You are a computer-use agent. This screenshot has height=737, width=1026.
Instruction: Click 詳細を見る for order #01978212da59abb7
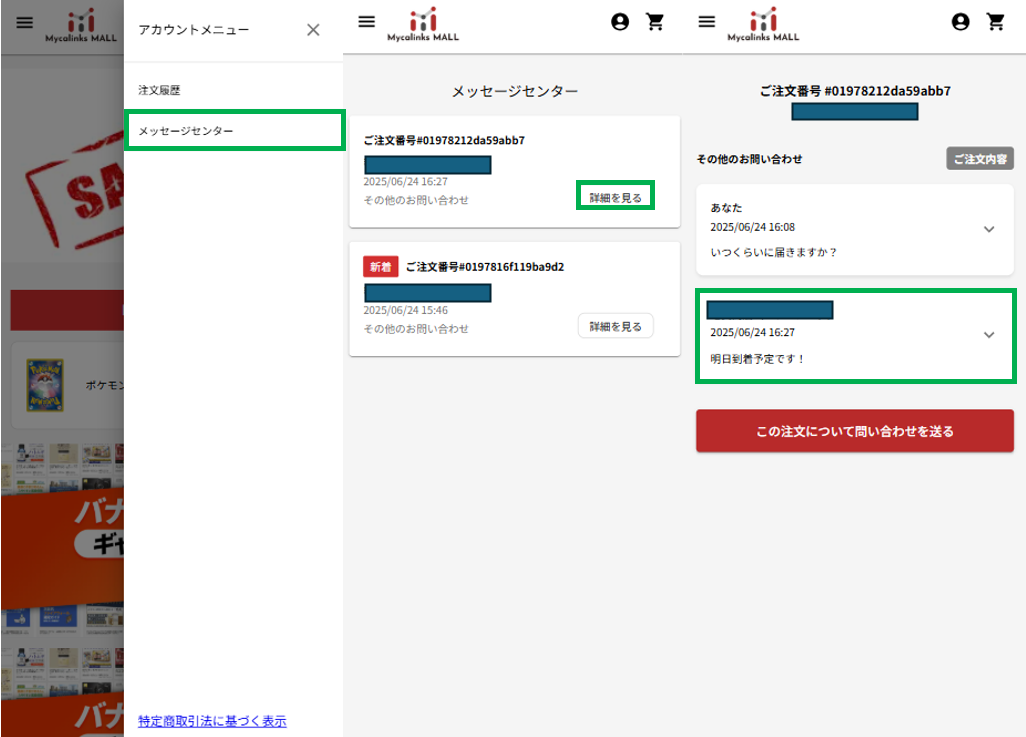[615, 197]
